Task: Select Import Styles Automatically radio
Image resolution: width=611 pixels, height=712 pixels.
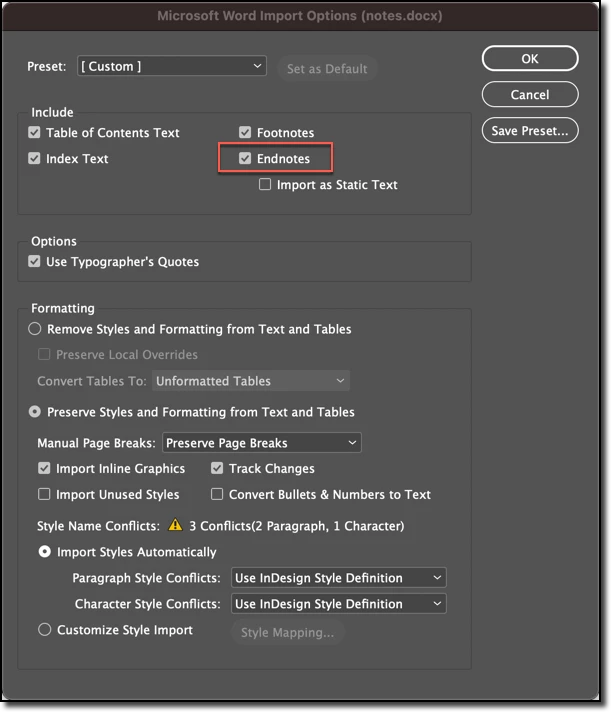Action: point(44,552)
